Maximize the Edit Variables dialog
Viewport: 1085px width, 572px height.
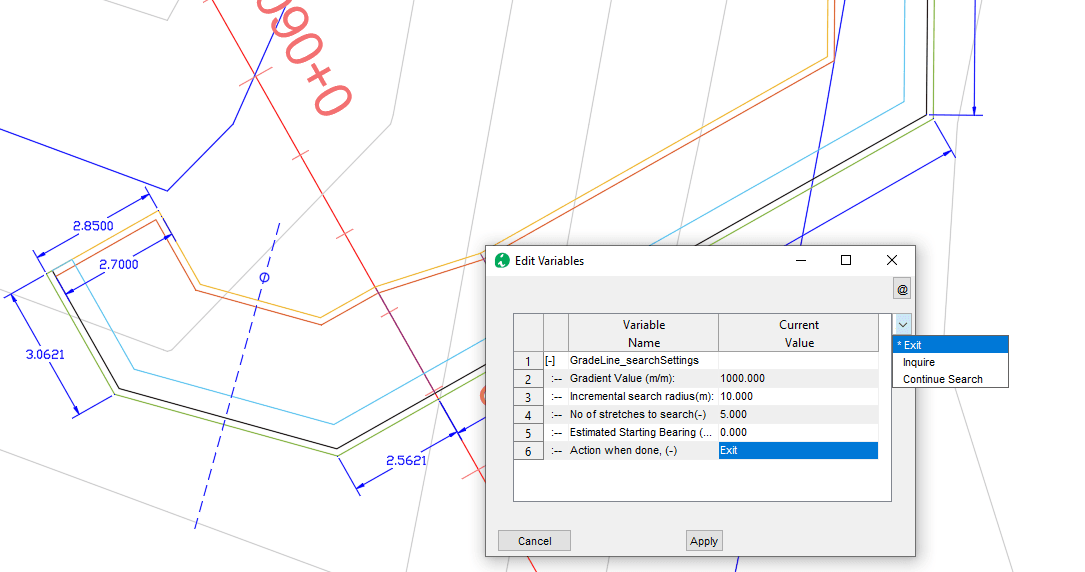[846, 260]
